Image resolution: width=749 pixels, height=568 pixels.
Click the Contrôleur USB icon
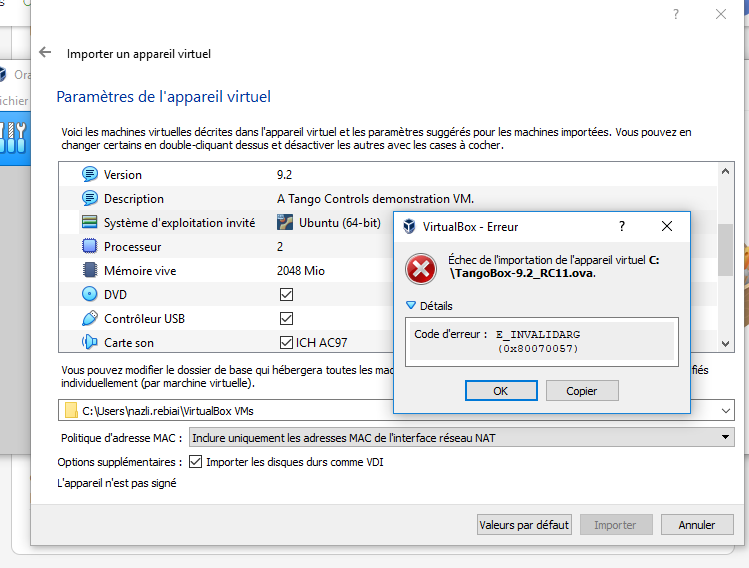tap(89, 318)
